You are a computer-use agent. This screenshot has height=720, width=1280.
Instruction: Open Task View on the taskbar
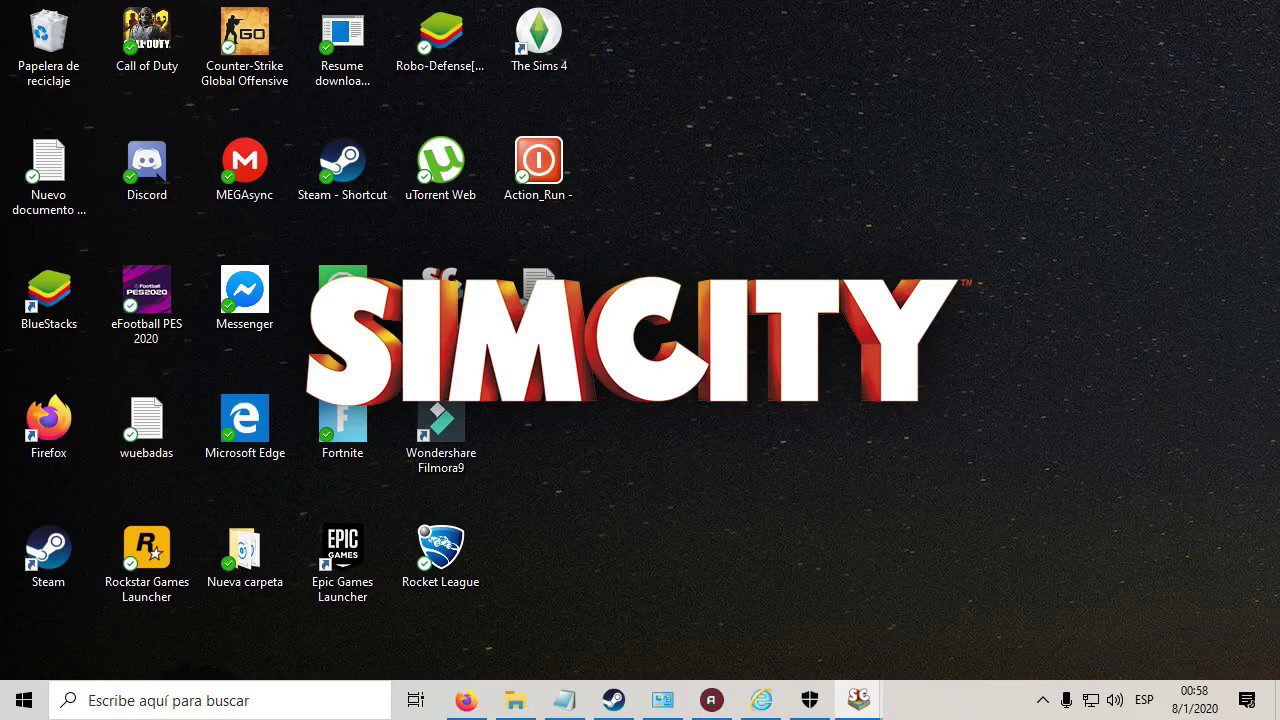[416, 700]
